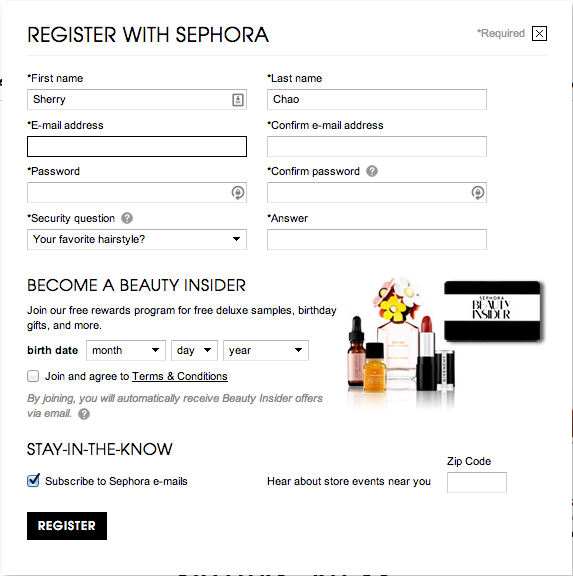Click the Beauty Insider card image

[492, 311]
